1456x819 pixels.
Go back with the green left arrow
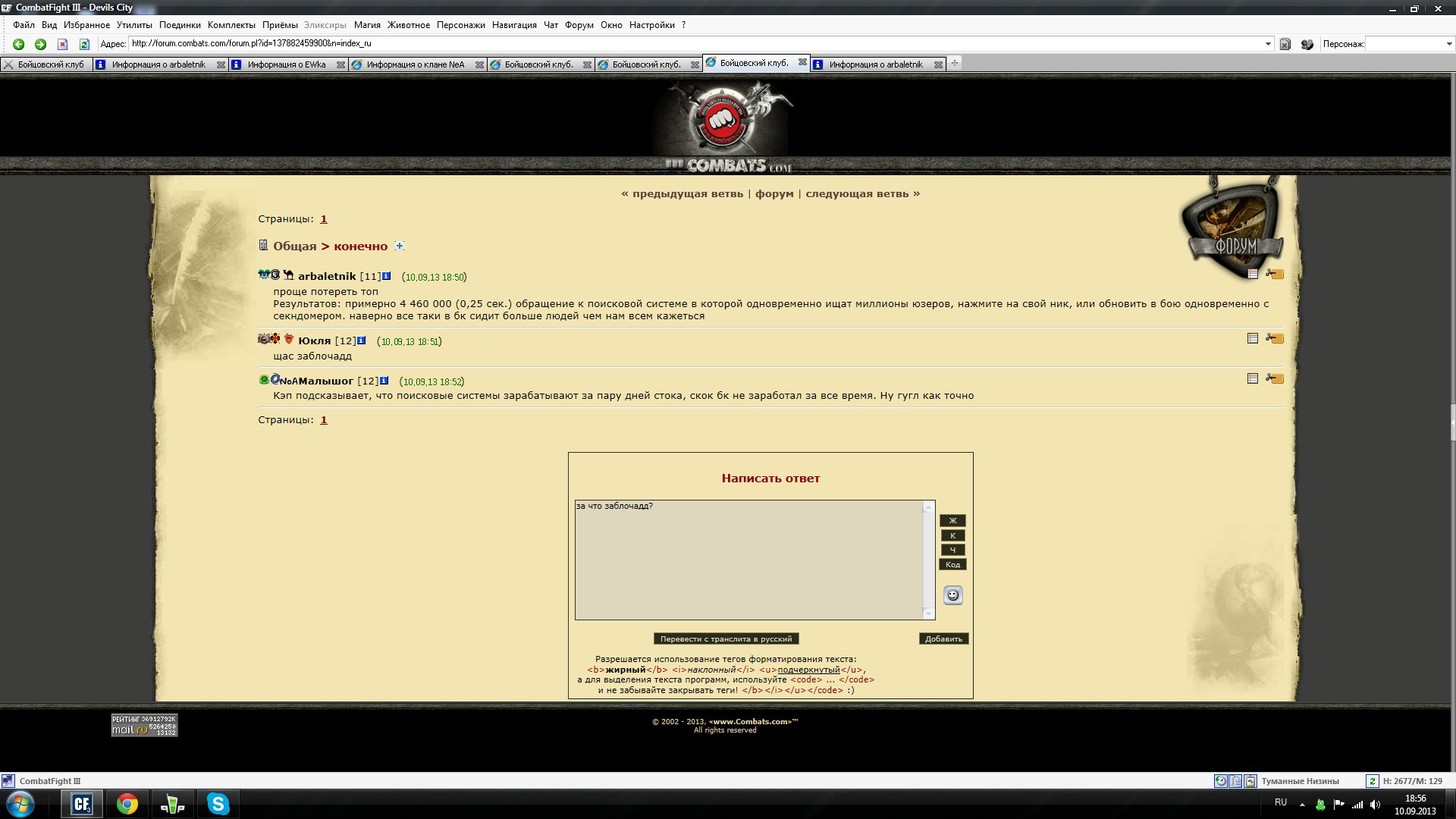tap(19, 45)
